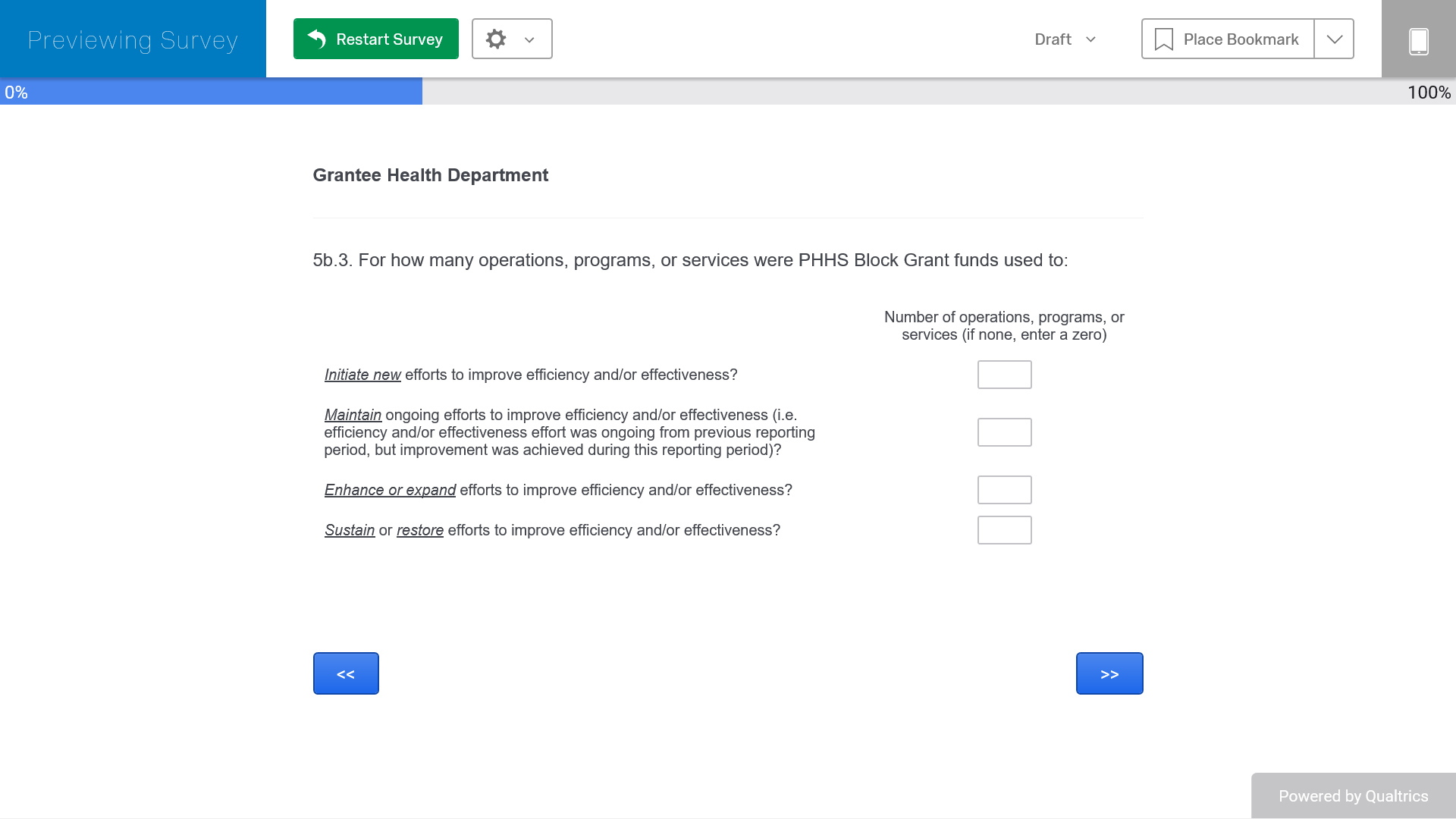Click the Previewing Survey header label
Viewport: 1456px width, 819px height.
click(133, 39)
